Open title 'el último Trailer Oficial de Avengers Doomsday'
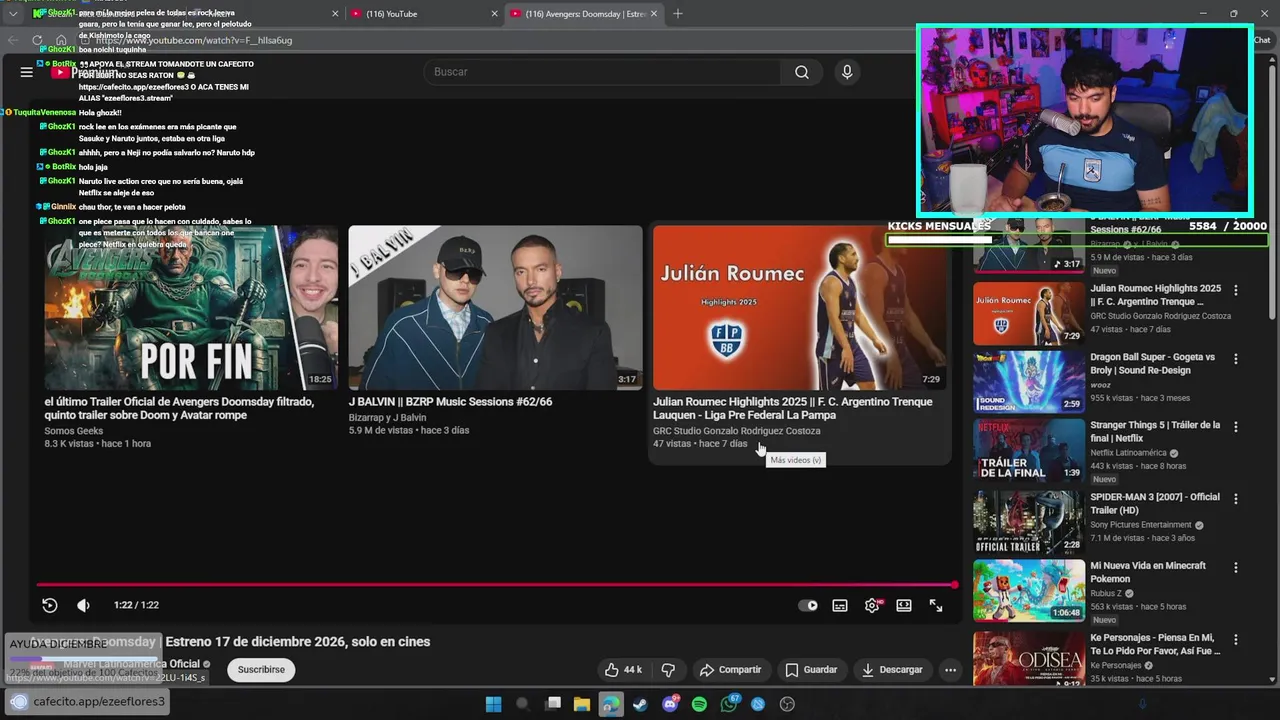Screen dimensions: 1280x720 pos(179,408)
